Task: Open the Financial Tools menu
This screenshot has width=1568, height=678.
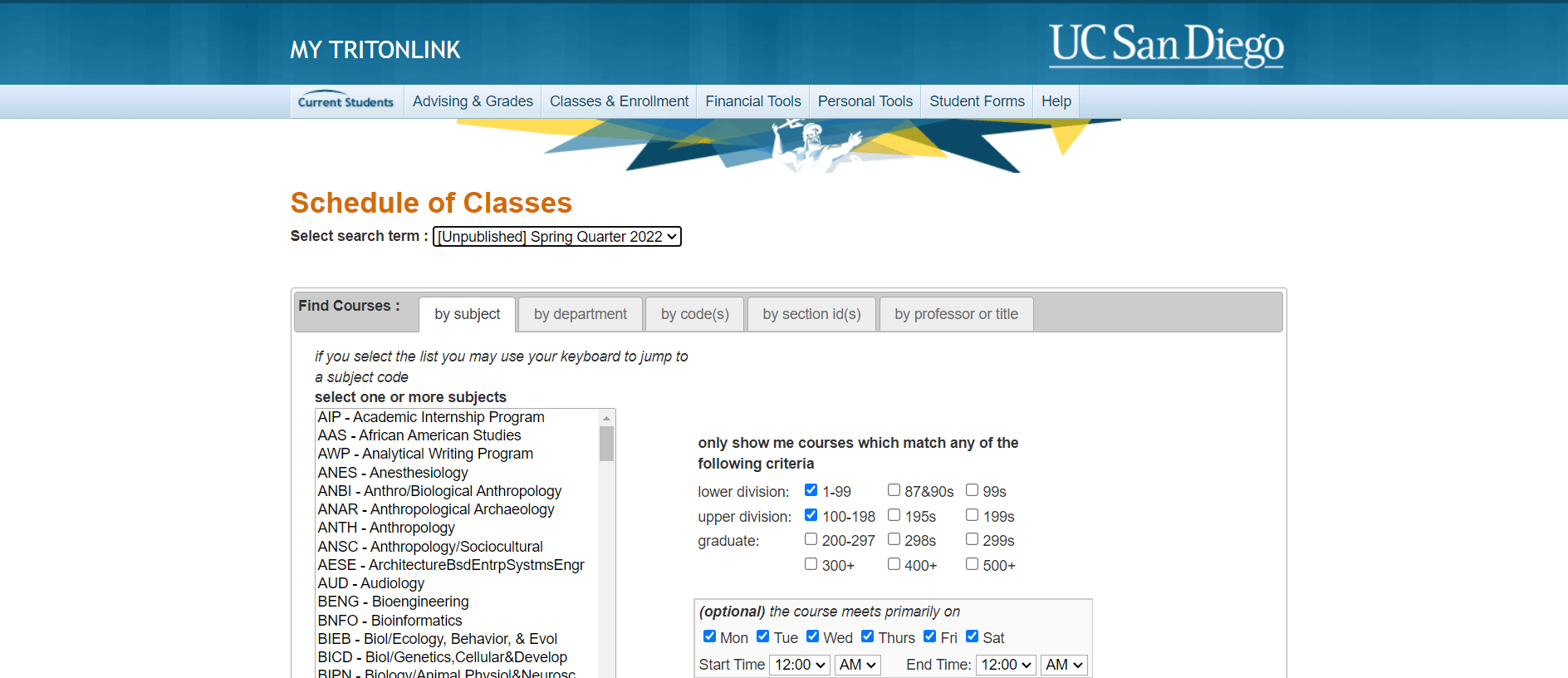Action: (753, 101)
